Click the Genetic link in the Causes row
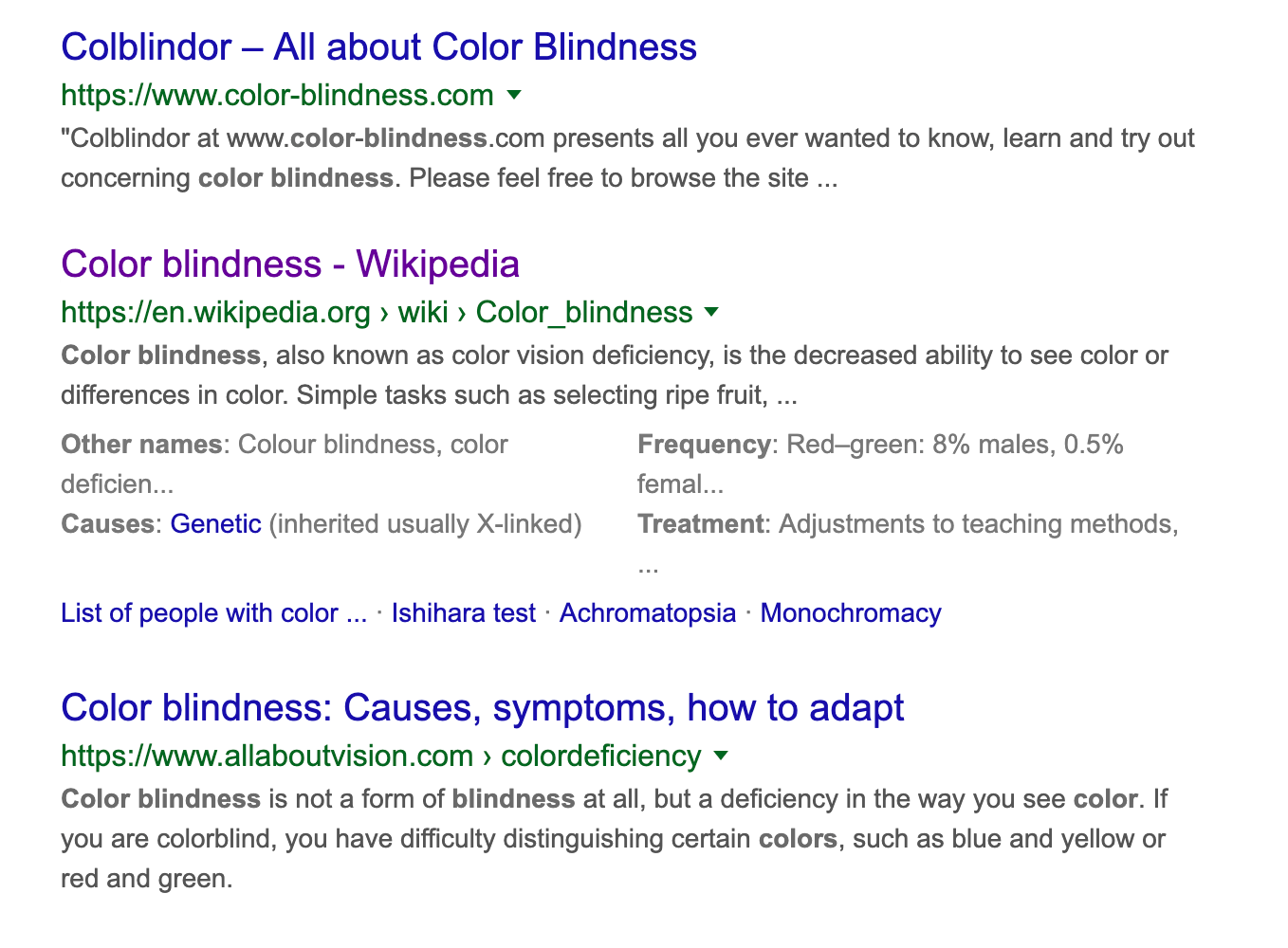Screen dimensions: 1288x948 tap(215, 523)
